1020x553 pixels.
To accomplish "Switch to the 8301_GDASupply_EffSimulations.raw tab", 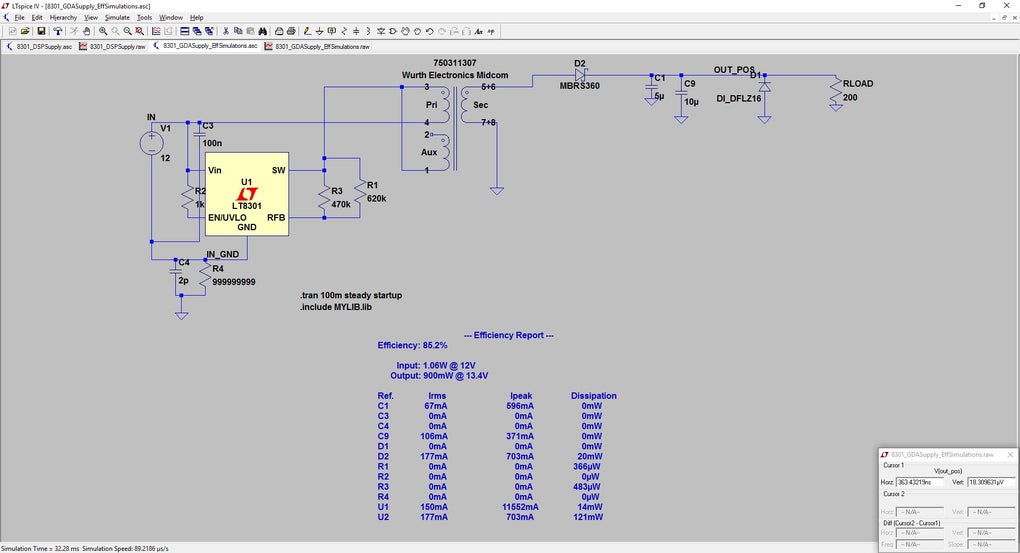I will (x=322, y=46).
